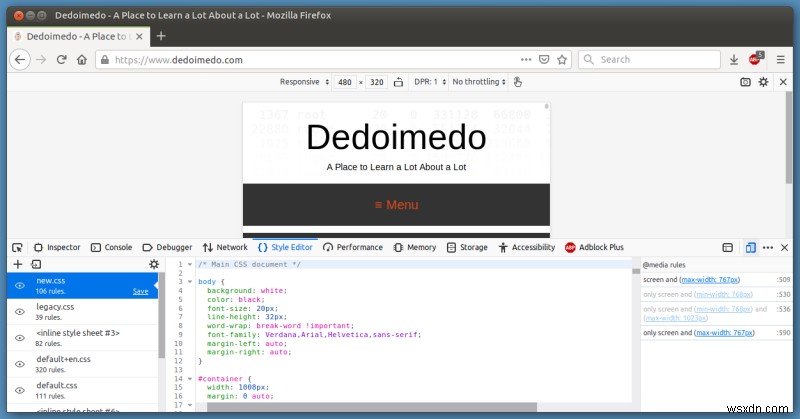Toggle the devtools dock side icon
Image resolution: width=800 pixels, height=419 pixels.
(728, 248)
